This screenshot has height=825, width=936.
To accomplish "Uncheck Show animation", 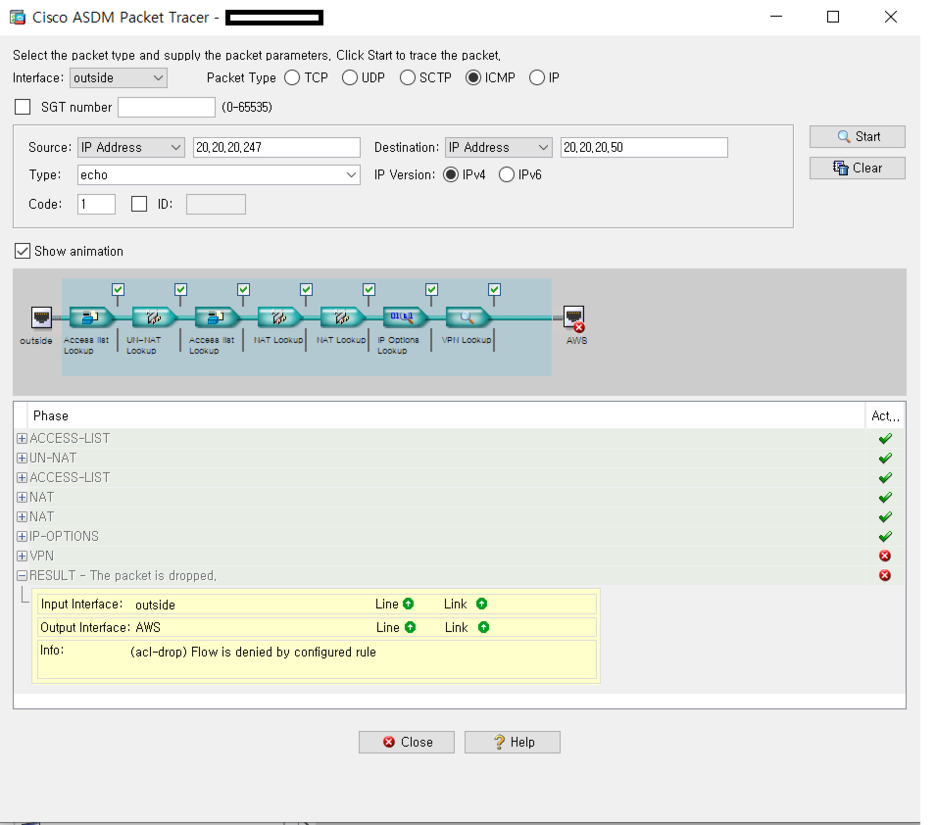I will 22,251.
